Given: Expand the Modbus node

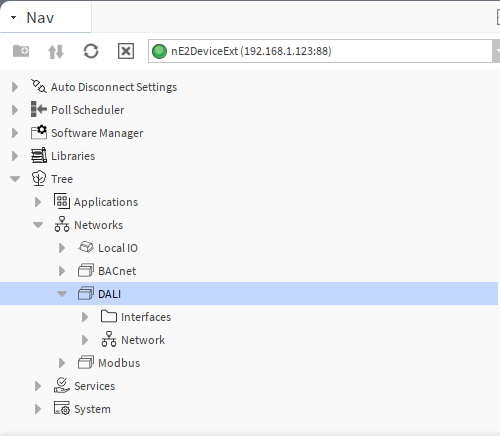Looking at the screenshot, I should pyautogui.click(x=62, y=363).
